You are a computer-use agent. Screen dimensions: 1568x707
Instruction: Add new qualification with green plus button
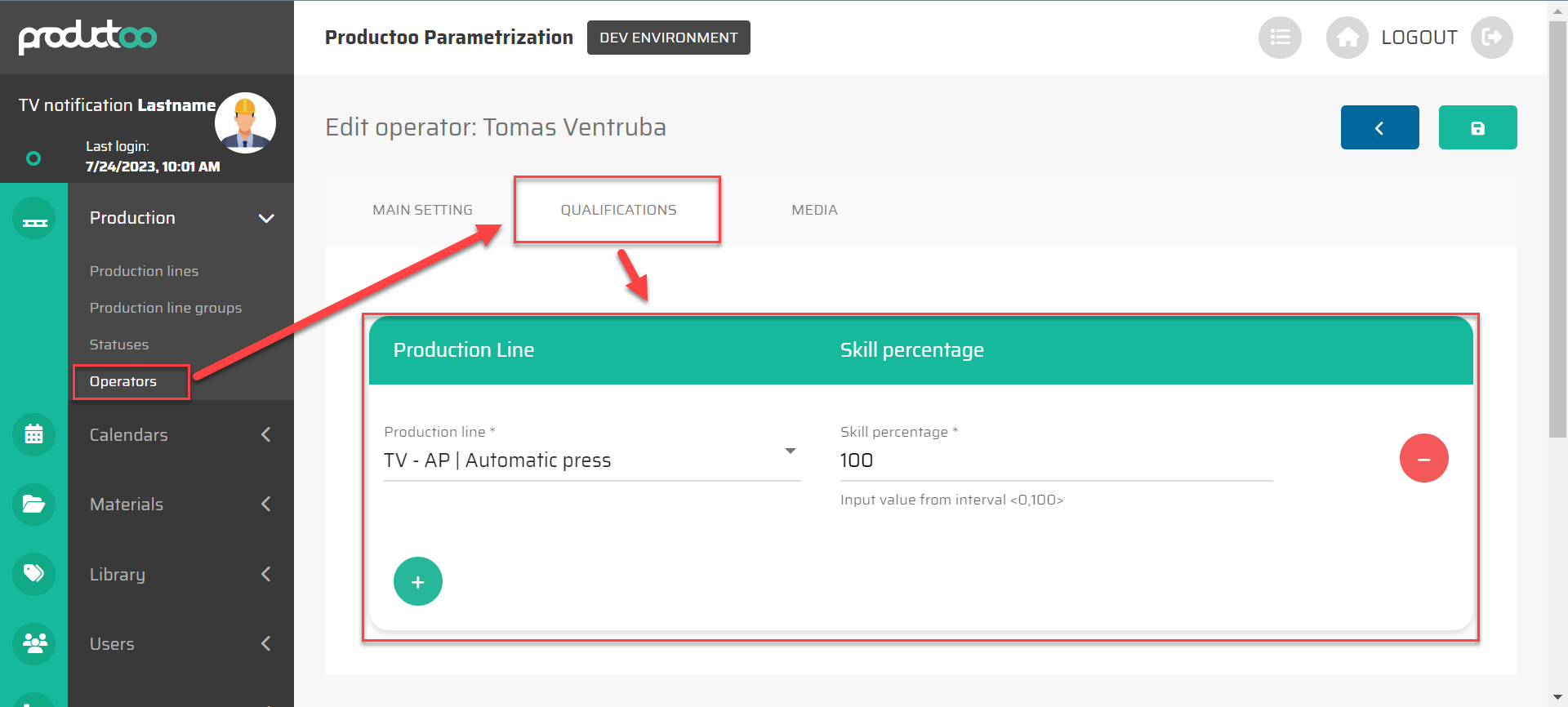coord(418,581)
